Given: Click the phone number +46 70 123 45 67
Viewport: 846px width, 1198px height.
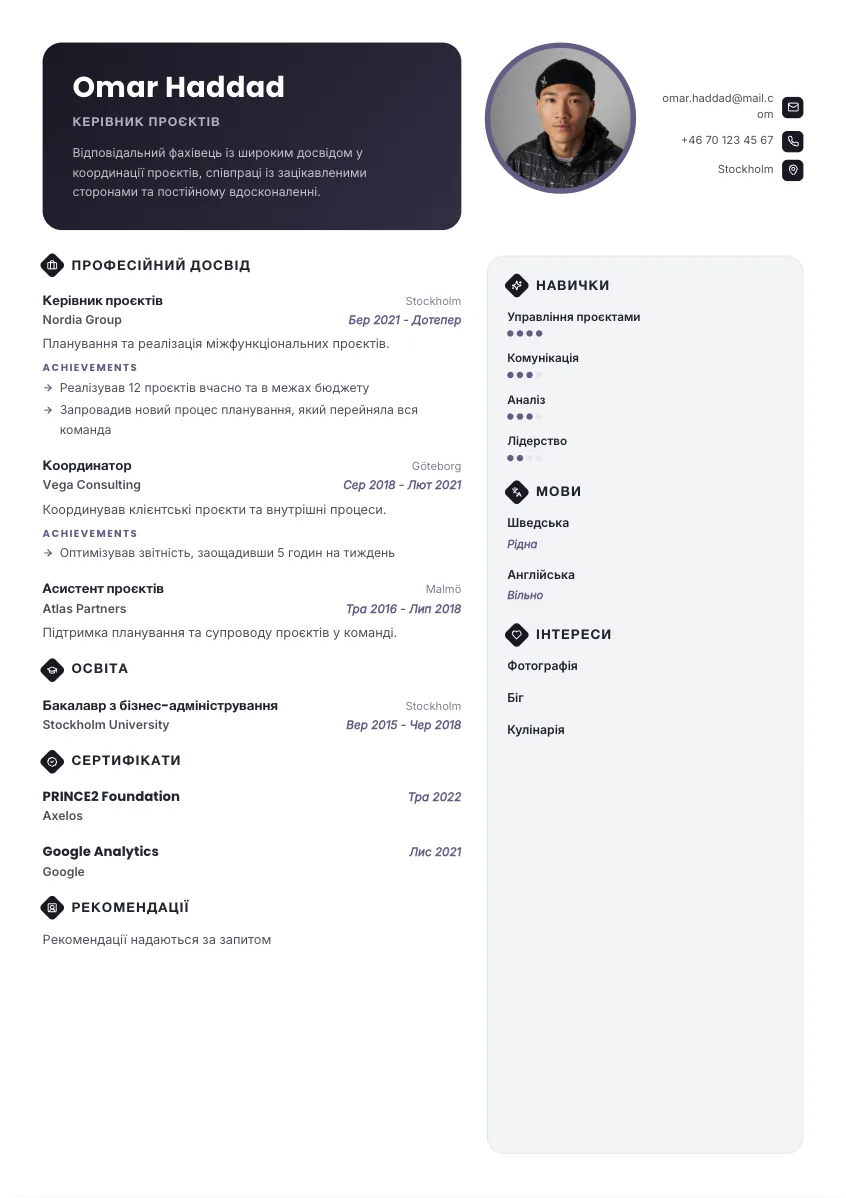Looking at the screenshot, I should click(727, 140).
